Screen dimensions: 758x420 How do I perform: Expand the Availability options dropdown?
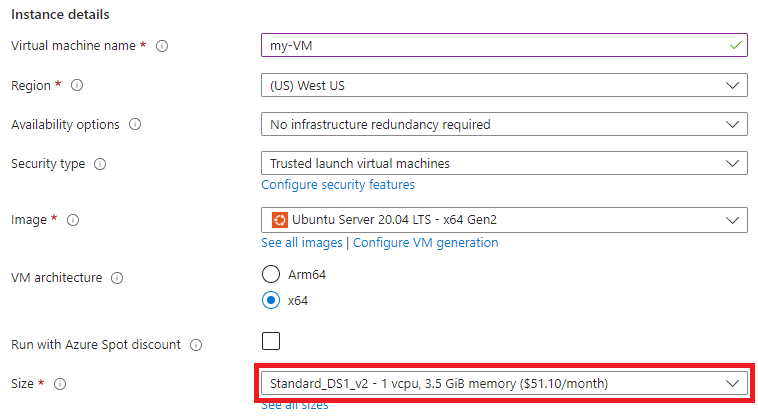coord(504,124)
